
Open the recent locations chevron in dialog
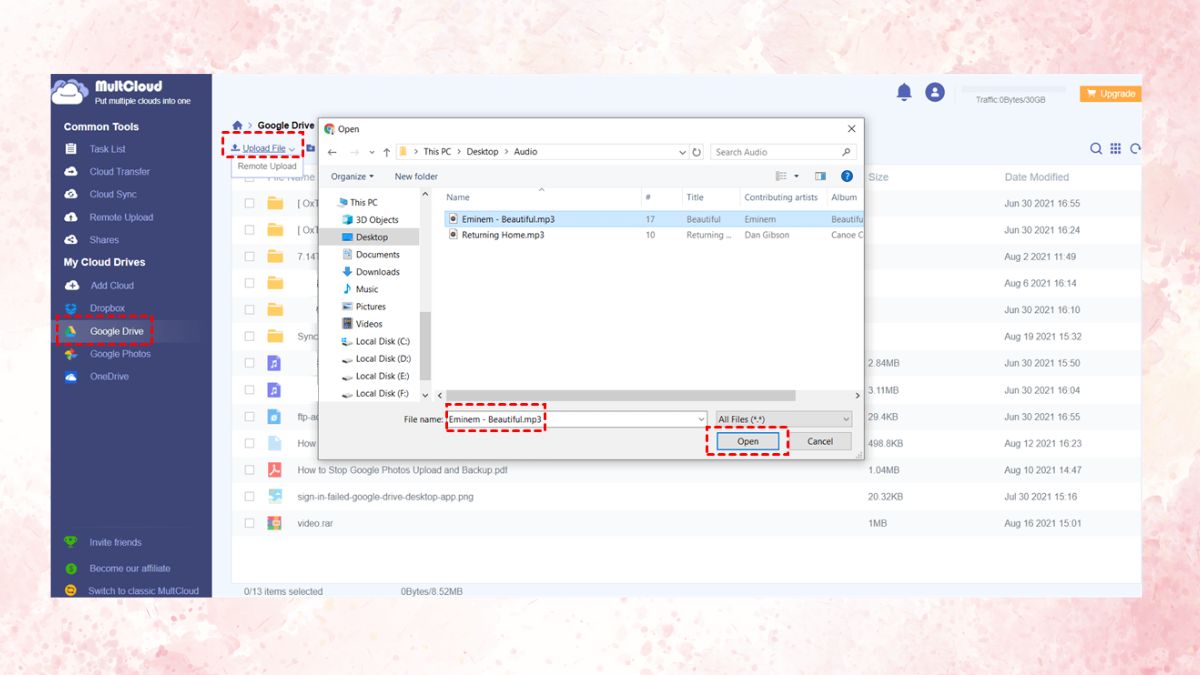point(371,152)
